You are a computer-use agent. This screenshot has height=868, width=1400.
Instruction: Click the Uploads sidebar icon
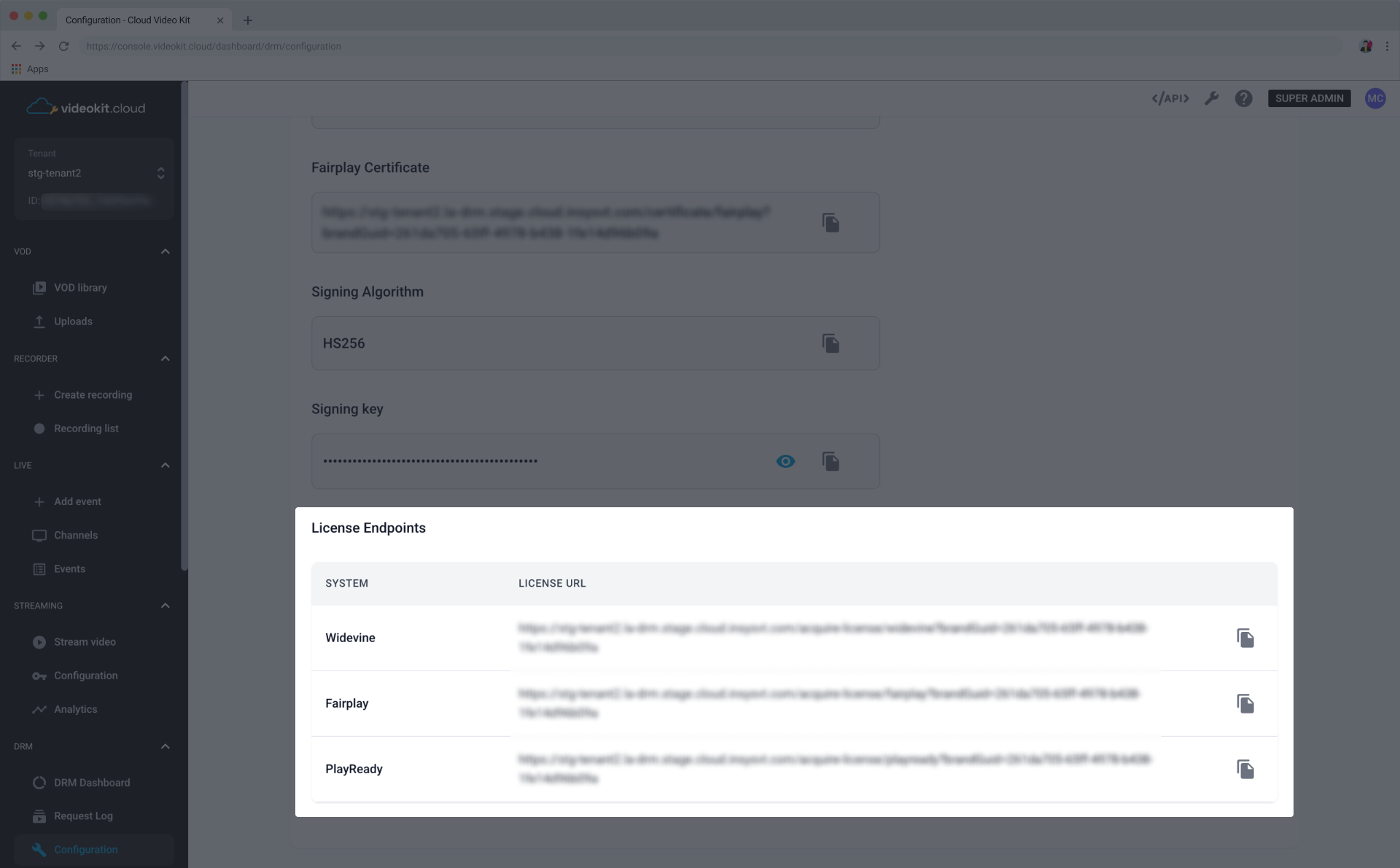click(x=39, y=321)
